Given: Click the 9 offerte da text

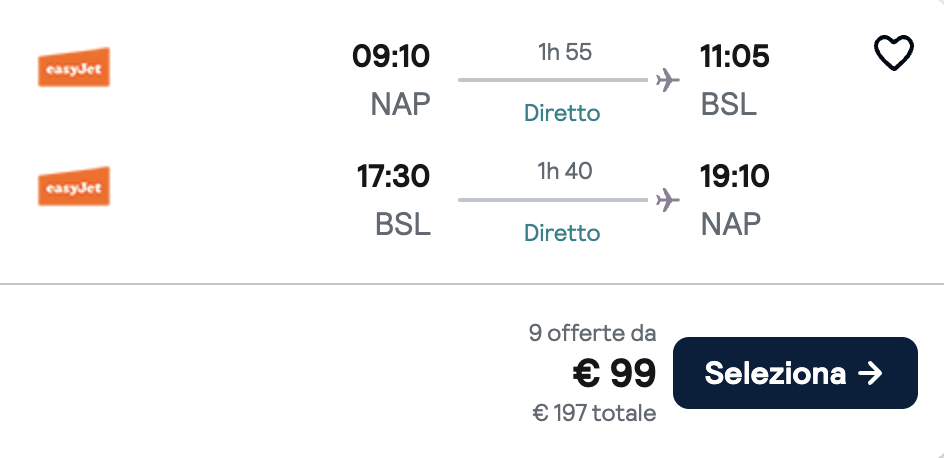Looking at the screenshot, I should pos(592,333).
